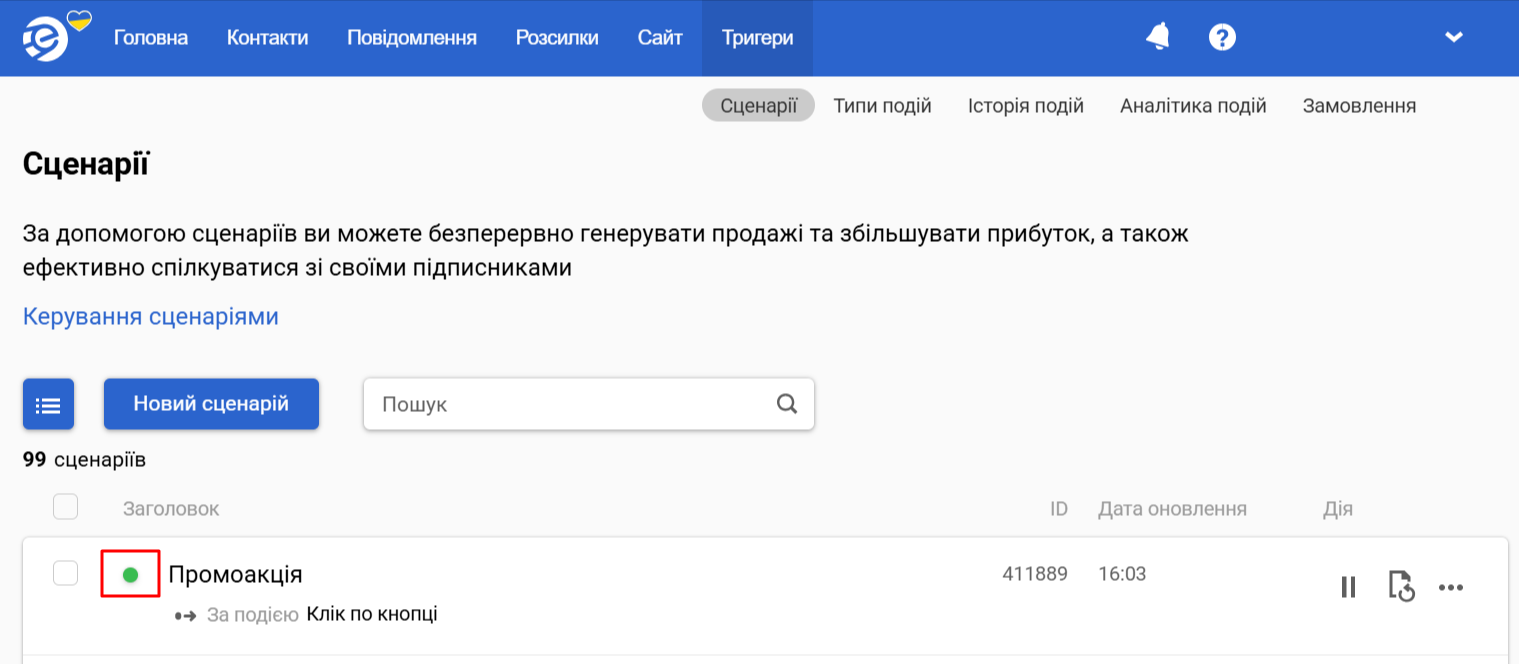Switch to the Аналітика подій tab

pos(1193,106)
